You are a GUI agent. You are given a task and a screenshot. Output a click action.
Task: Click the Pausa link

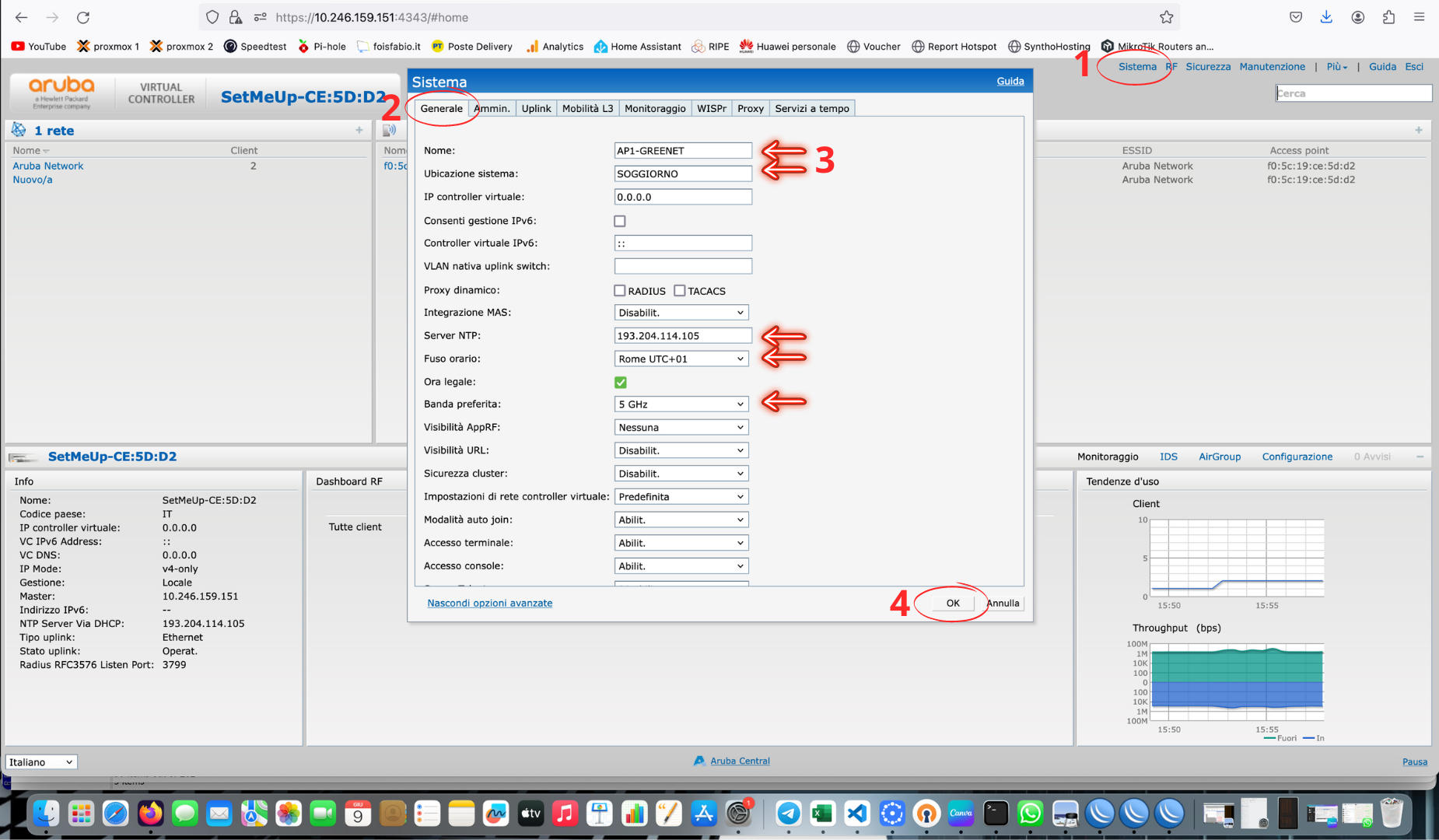pyautogui.click(x=1415, y=761)
